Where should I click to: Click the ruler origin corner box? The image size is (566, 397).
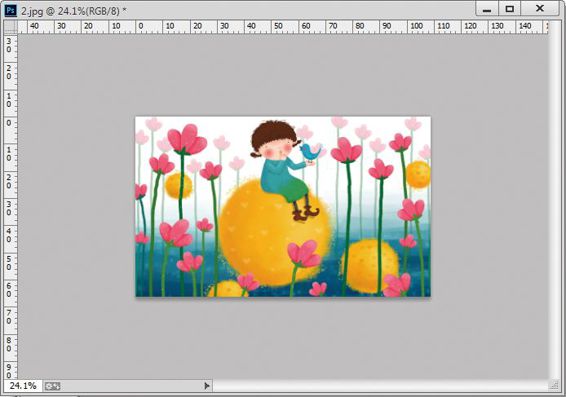pyautogui.click(x=10, y=27)
